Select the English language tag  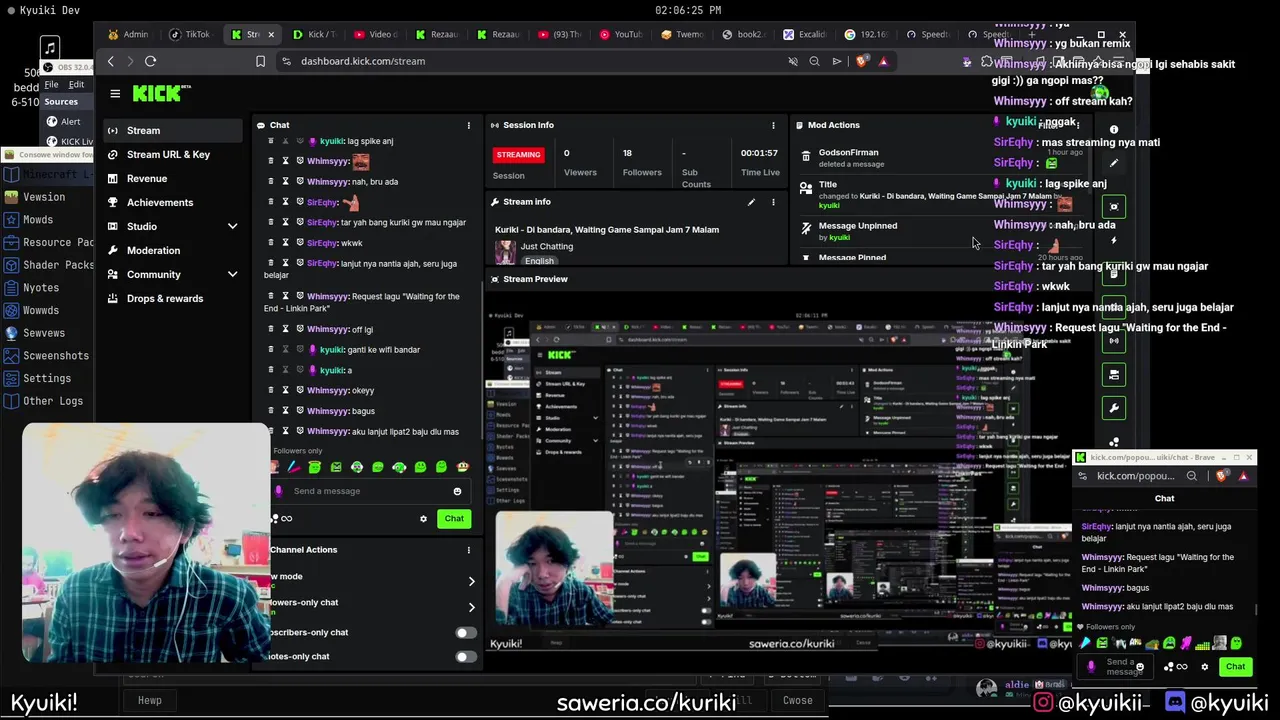coord(539,261)
